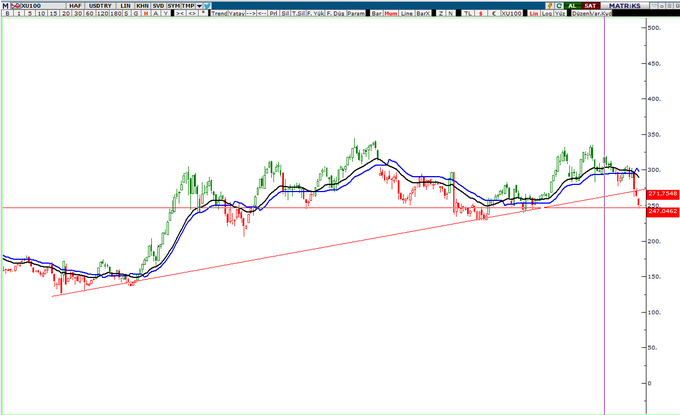Click the chart symbol icon beside XU100
Viewport: 680px width, 415px height.
click(x=16, y=6)
